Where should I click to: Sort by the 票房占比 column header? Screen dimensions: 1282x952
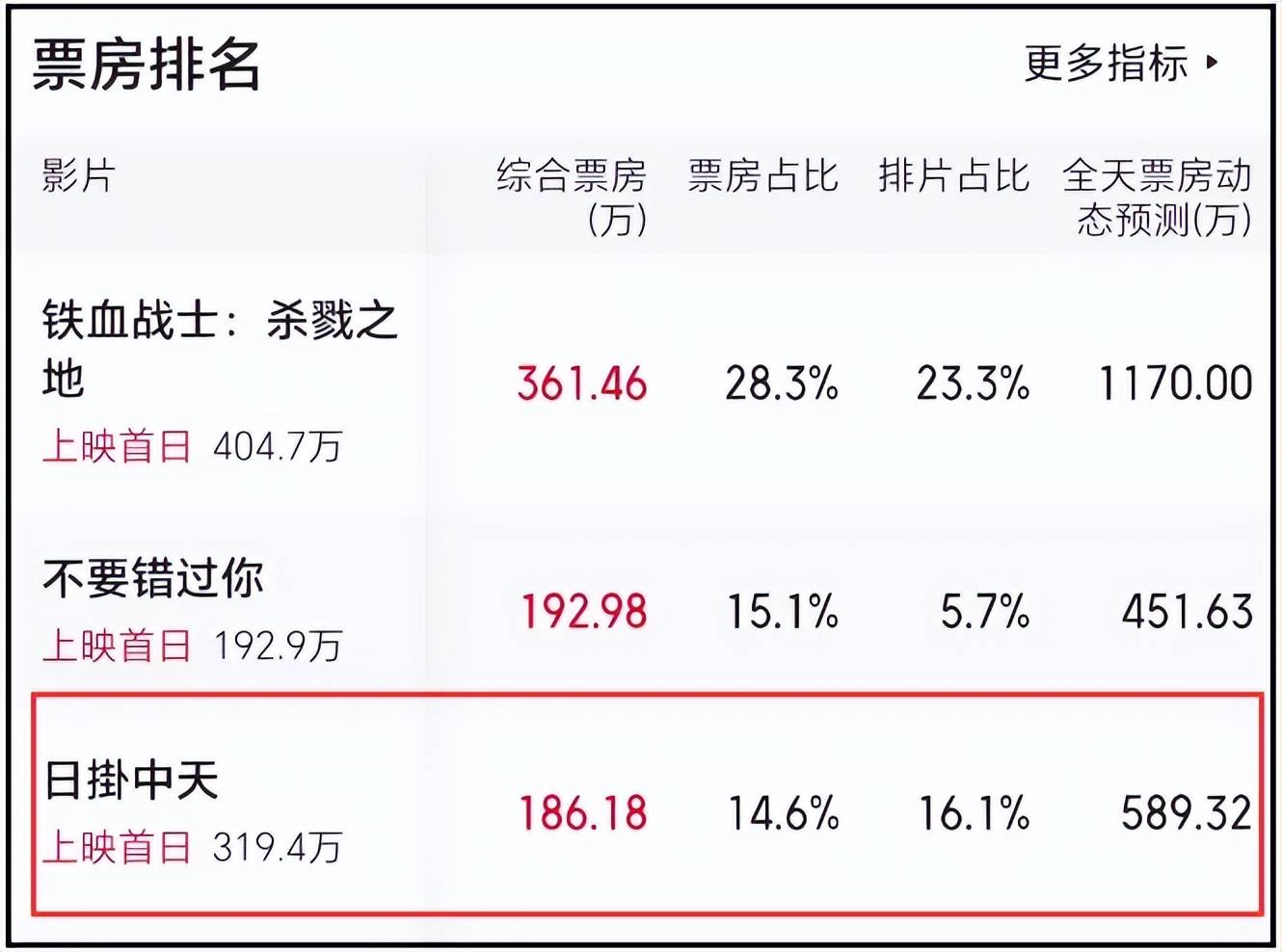[x=762, y=176]
